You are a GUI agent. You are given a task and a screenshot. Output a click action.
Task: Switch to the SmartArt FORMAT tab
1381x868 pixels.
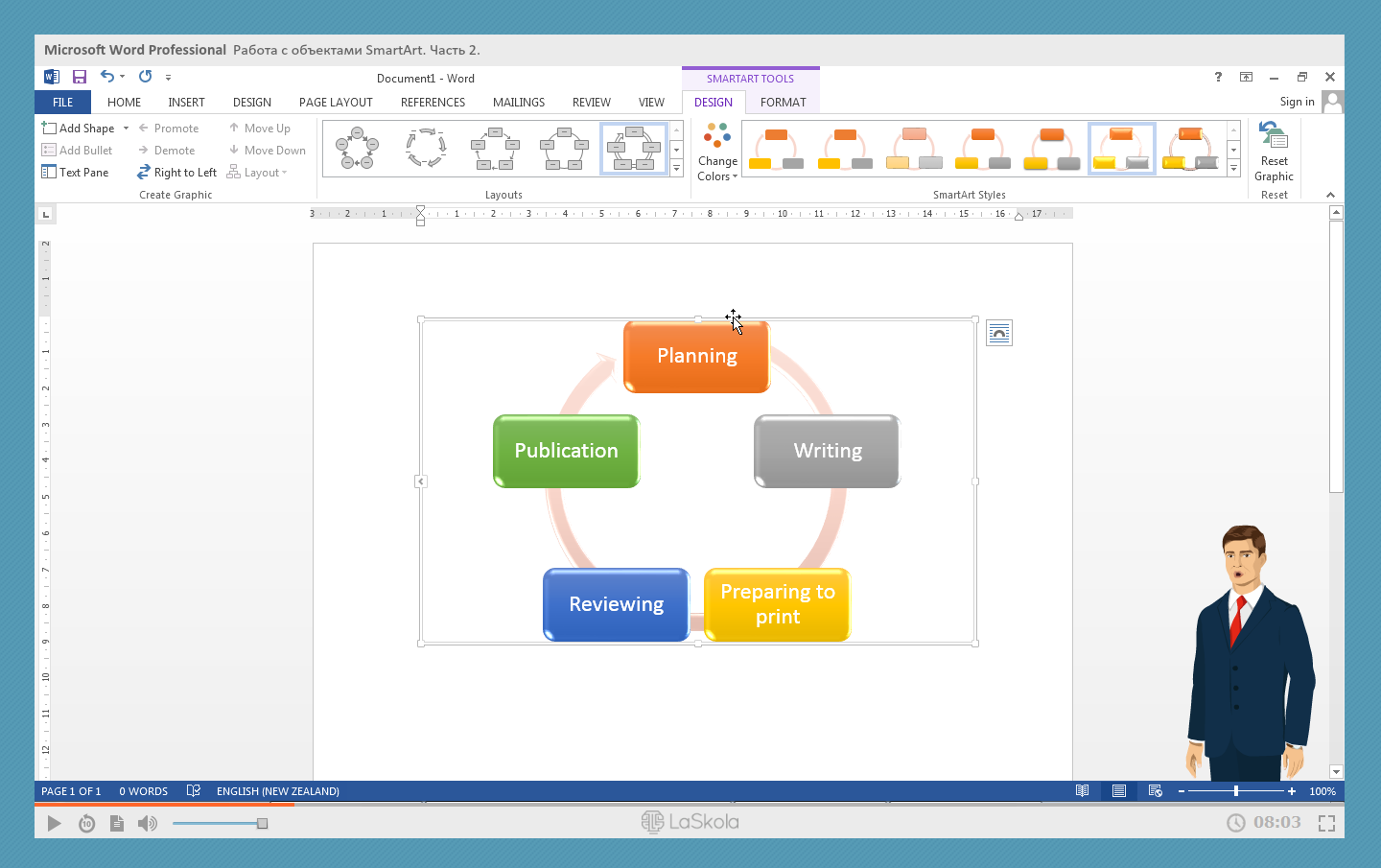(x=783, y=103)
